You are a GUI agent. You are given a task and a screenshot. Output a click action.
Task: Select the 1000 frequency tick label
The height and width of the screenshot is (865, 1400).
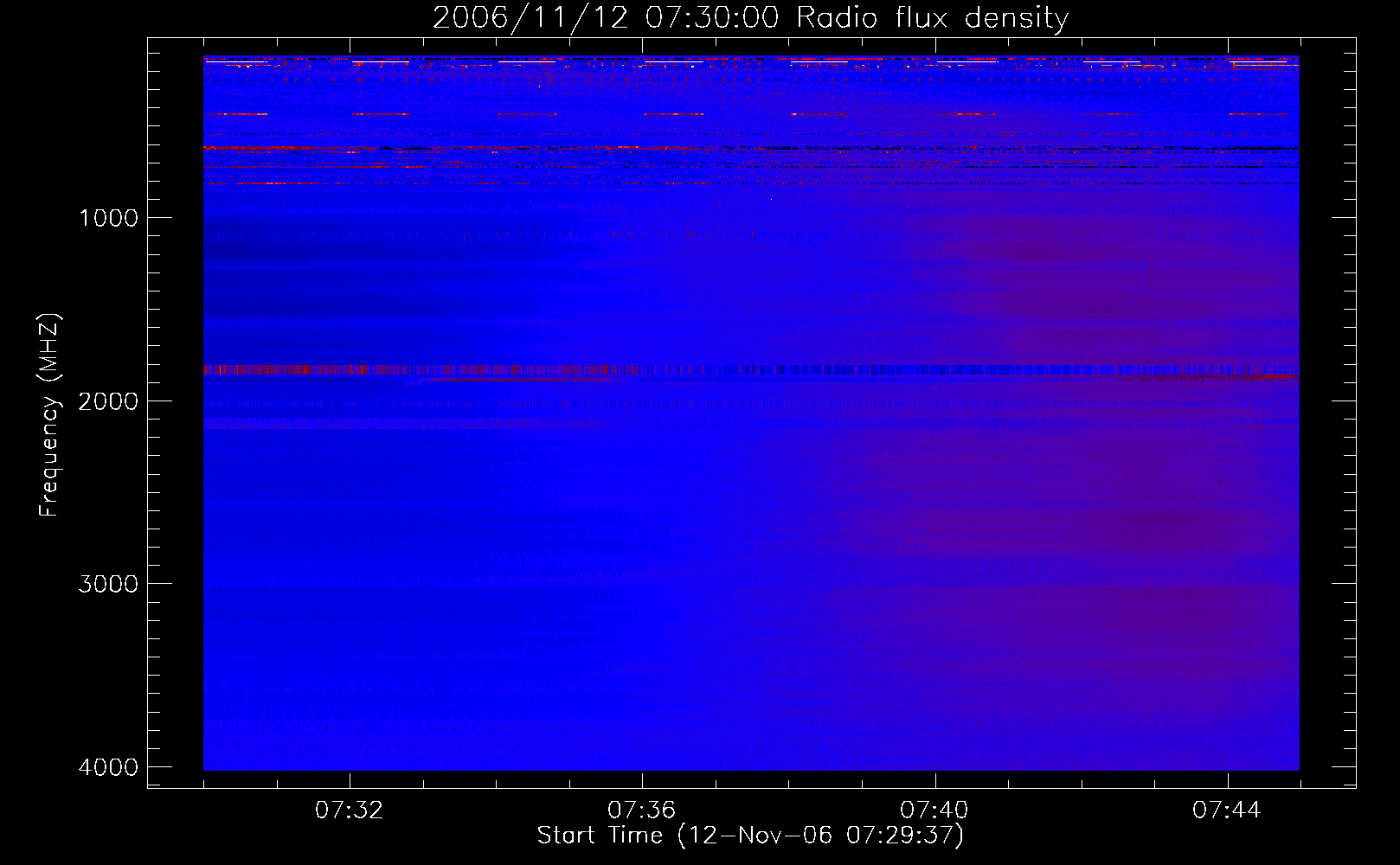pos(109,218)
